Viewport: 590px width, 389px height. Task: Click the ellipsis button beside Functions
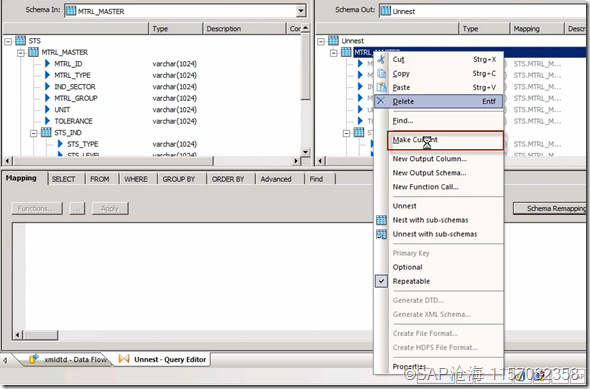(77, 208)
